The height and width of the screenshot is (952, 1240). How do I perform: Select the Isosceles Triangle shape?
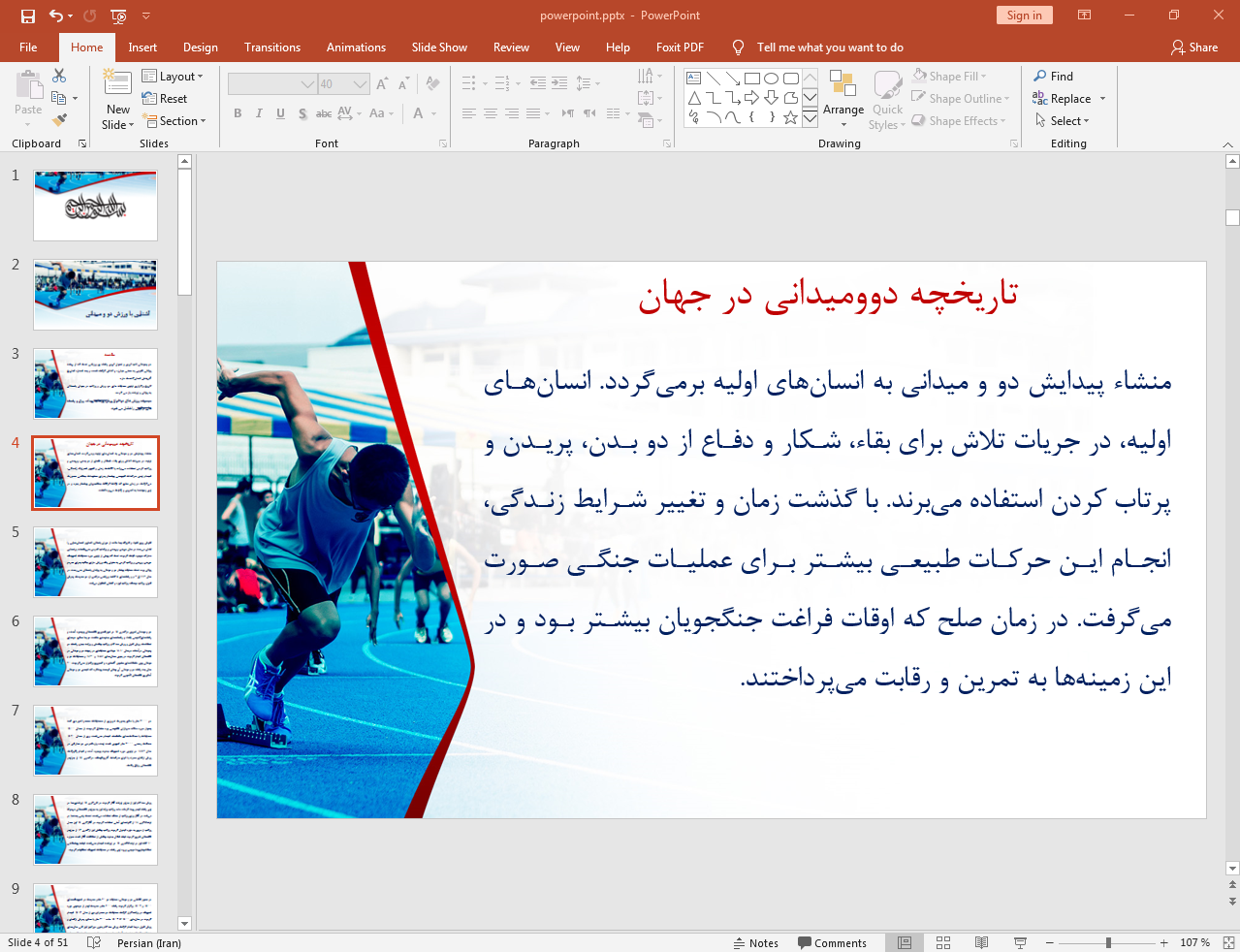(694, 98)
